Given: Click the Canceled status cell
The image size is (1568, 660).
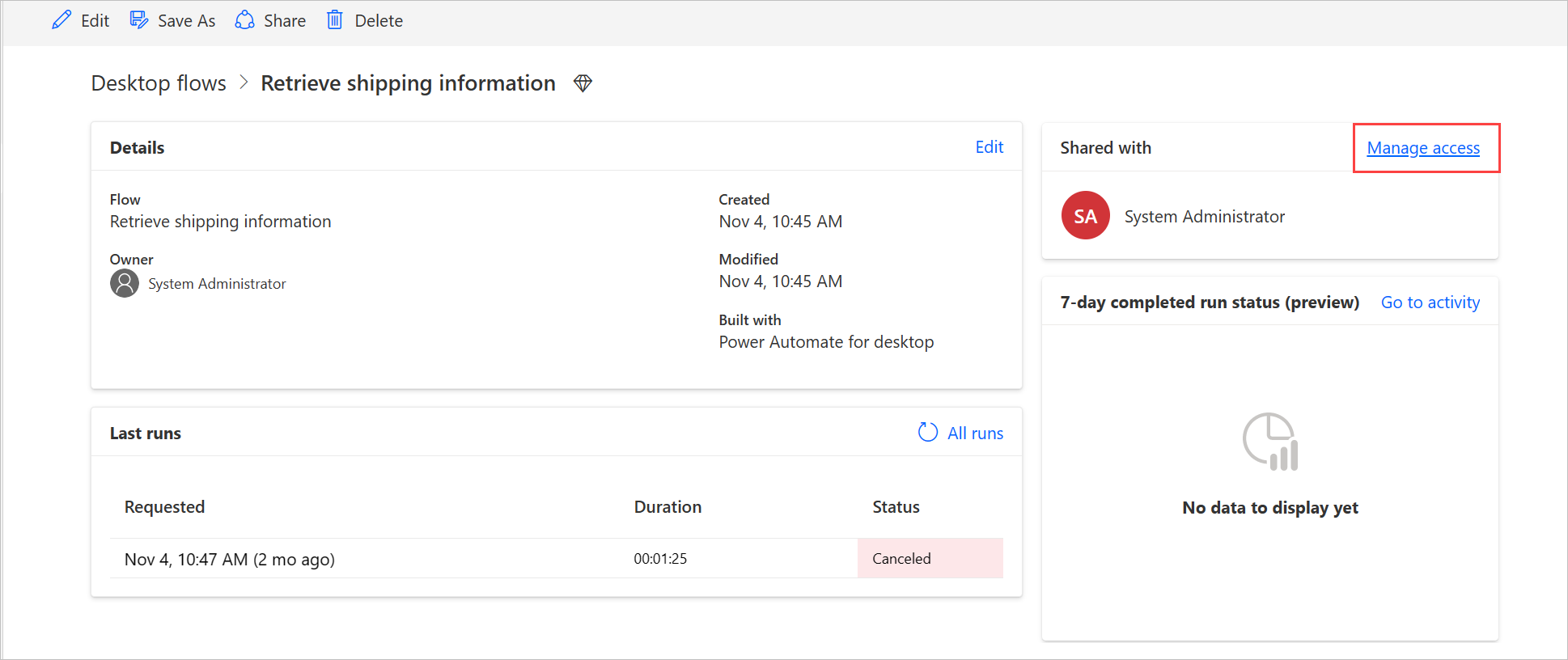Looking at the screenshot, I should [930, 558].
